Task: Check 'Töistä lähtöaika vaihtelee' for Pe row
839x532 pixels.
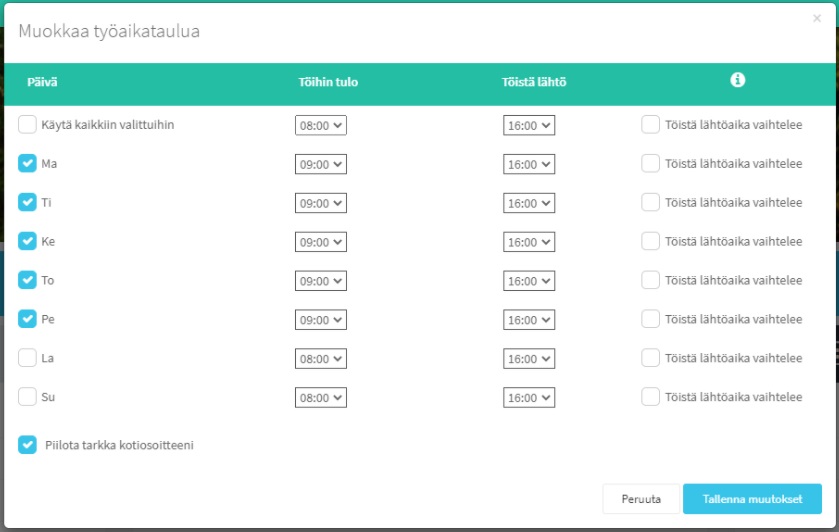Action: click(x=651, y=320)
